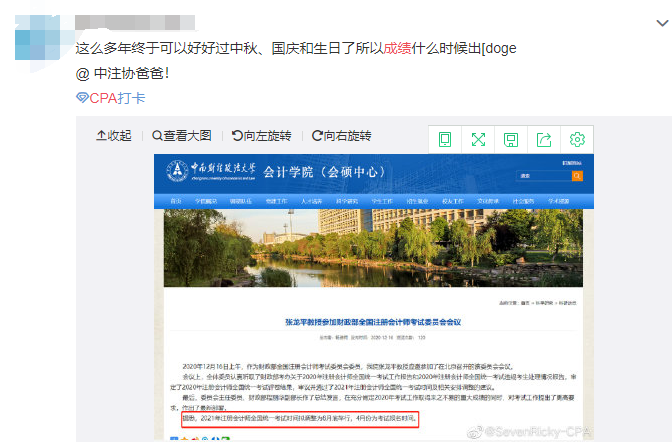Open larger image via 查看大图

click(x=181, y=136)
